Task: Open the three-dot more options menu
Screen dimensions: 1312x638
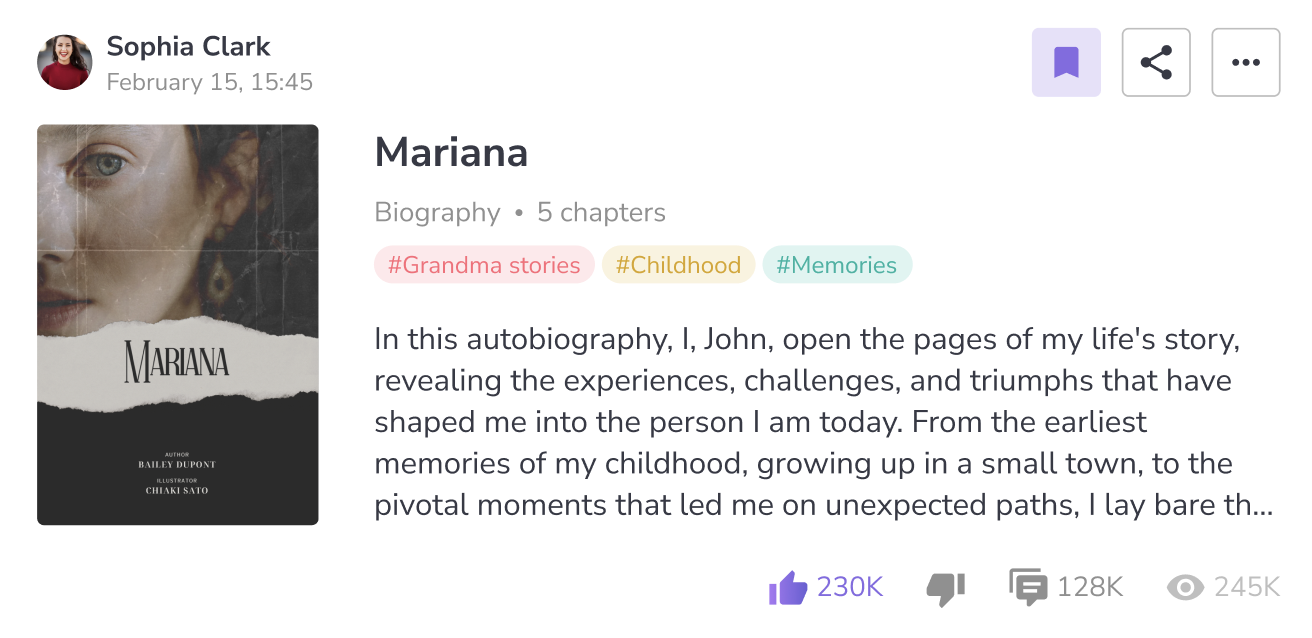Action: (x=1246, y=62)
